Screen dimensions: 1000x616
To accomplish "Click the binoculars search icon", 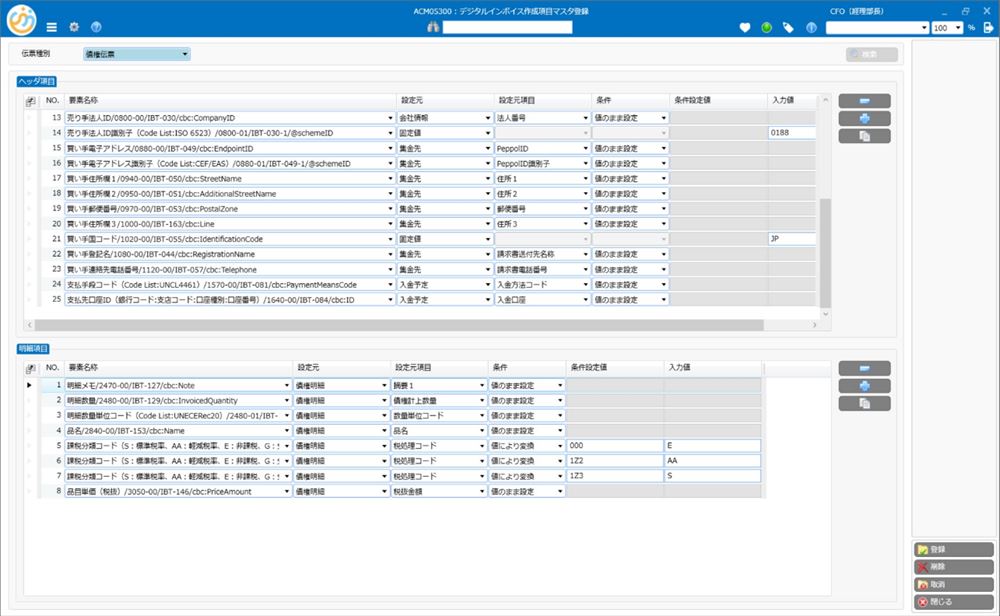I will [x=432, y=28].
